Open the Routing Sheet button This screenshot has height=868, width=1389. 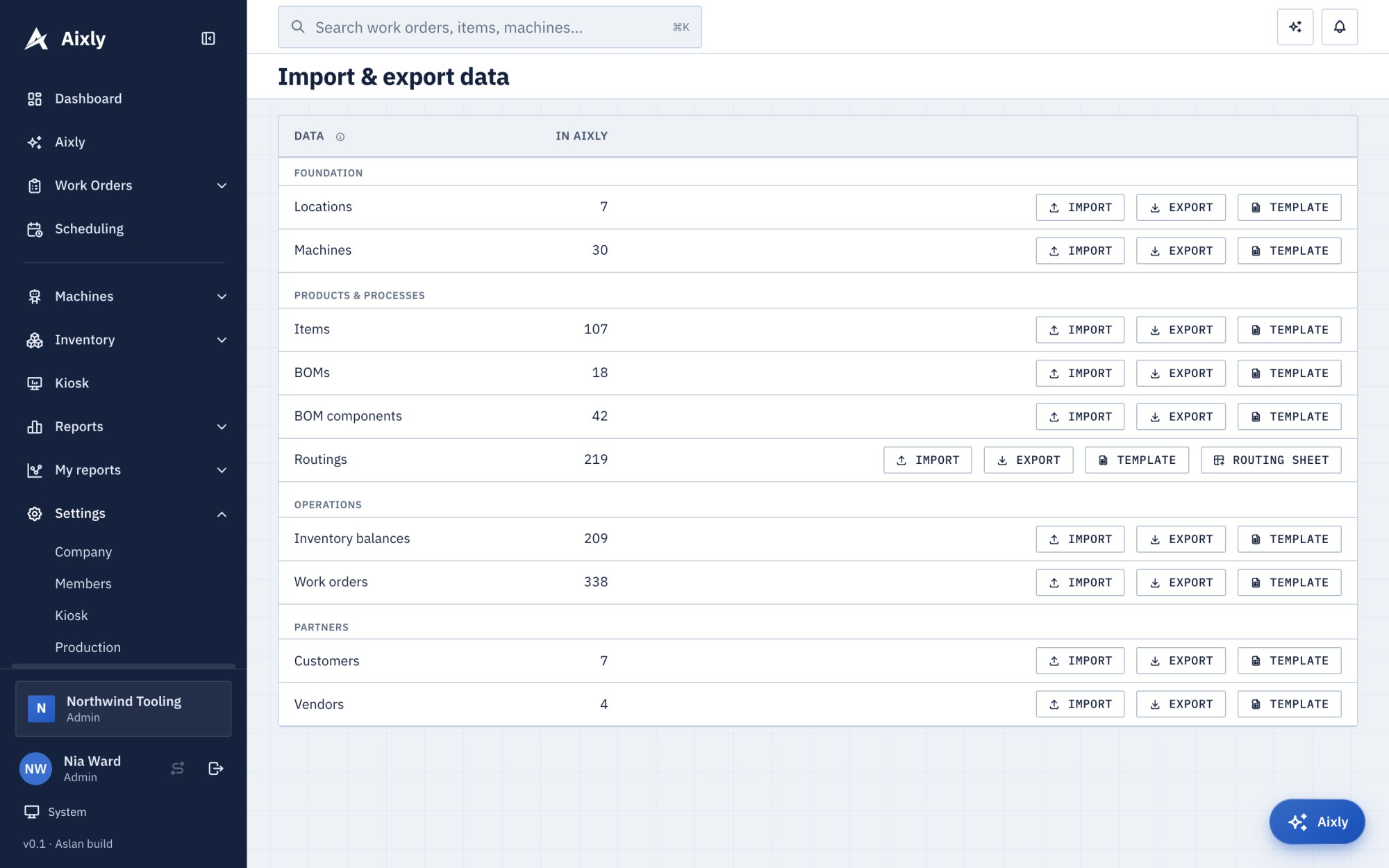point(1271,460)
